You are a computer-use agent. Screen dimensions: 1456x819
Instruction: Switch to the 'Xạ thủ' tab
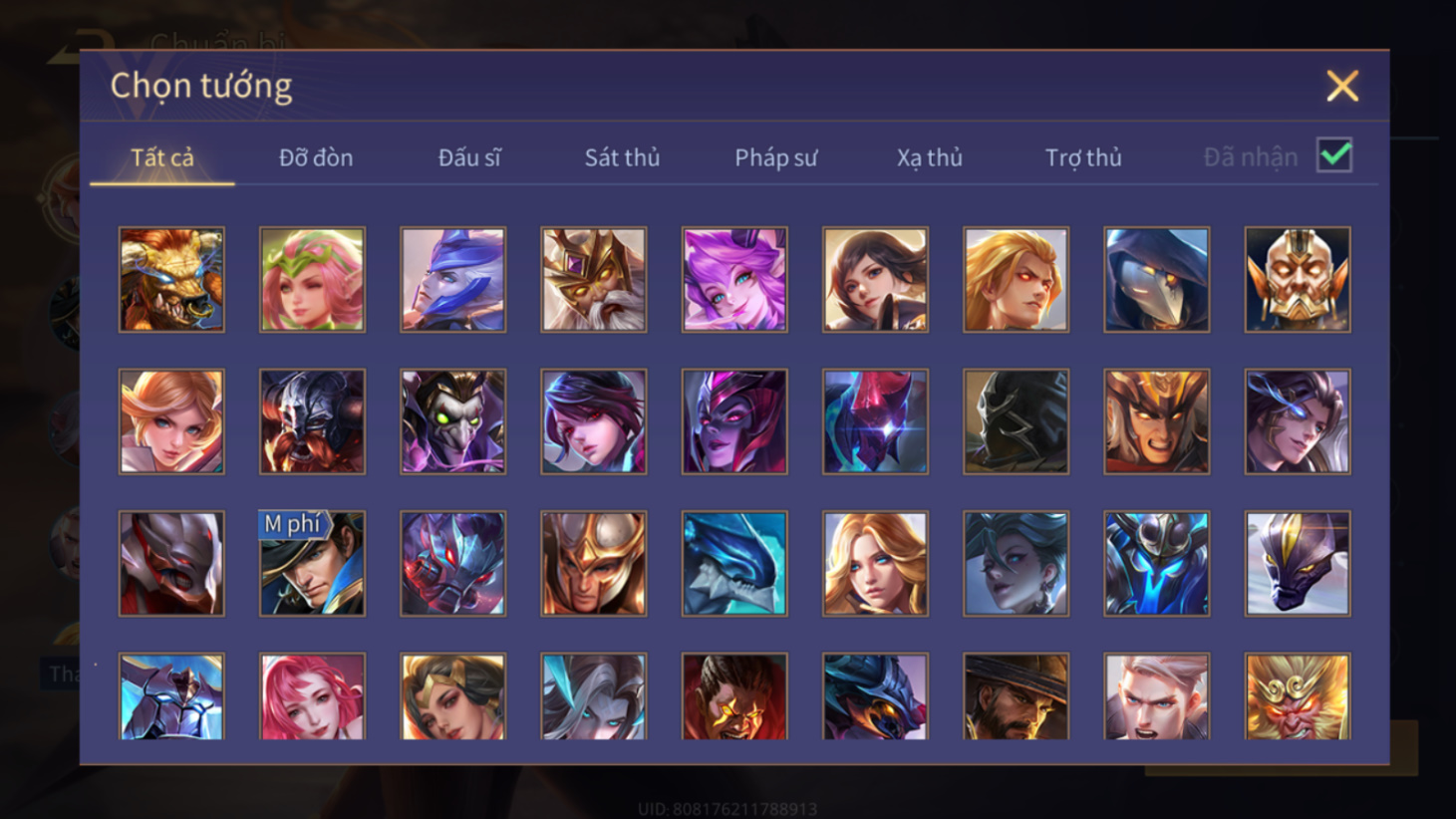[929, 157]
